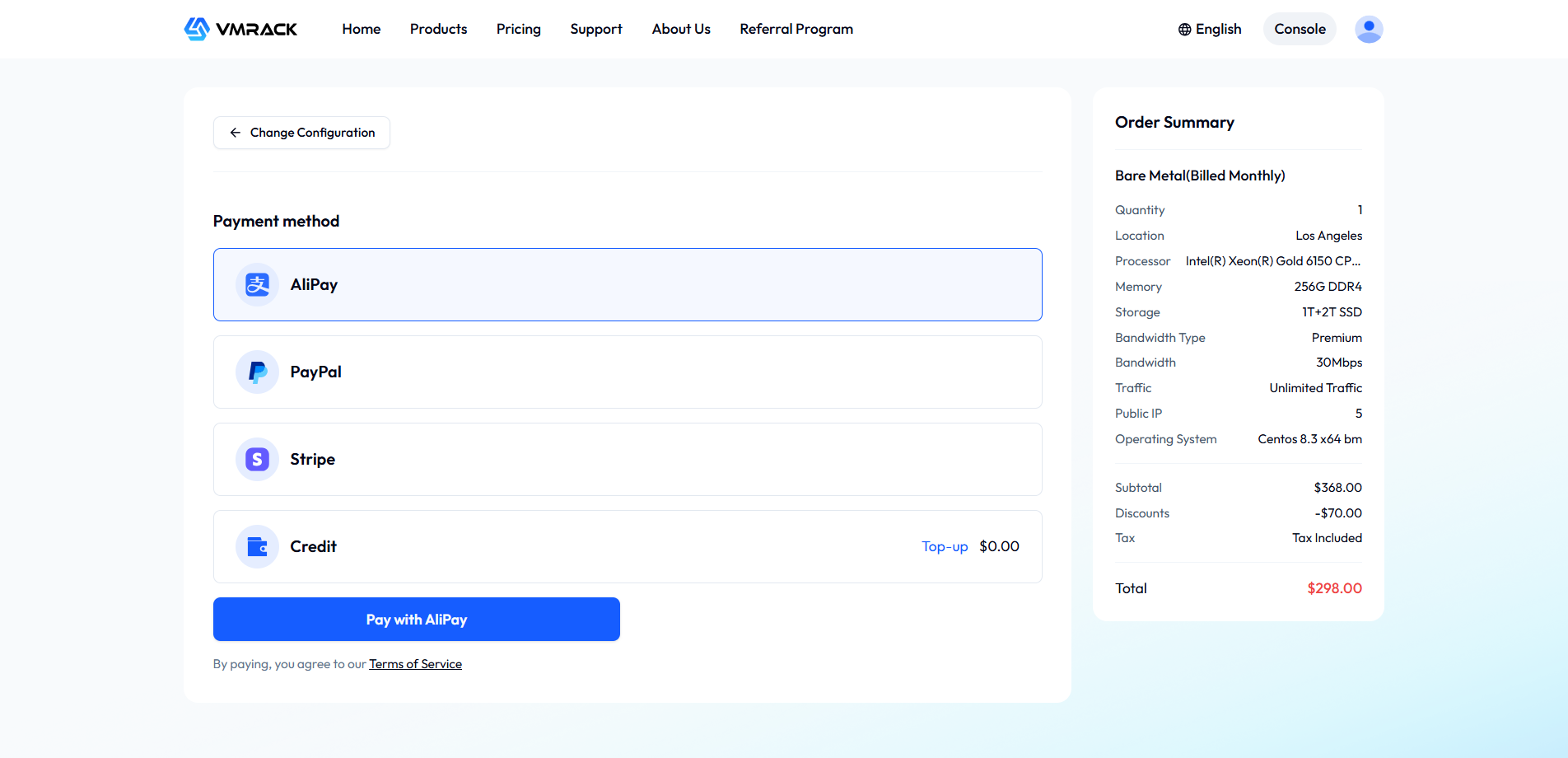Open the Referral Program page
The height and width of the screenshot is (758, 1568).
pos(796,30)
